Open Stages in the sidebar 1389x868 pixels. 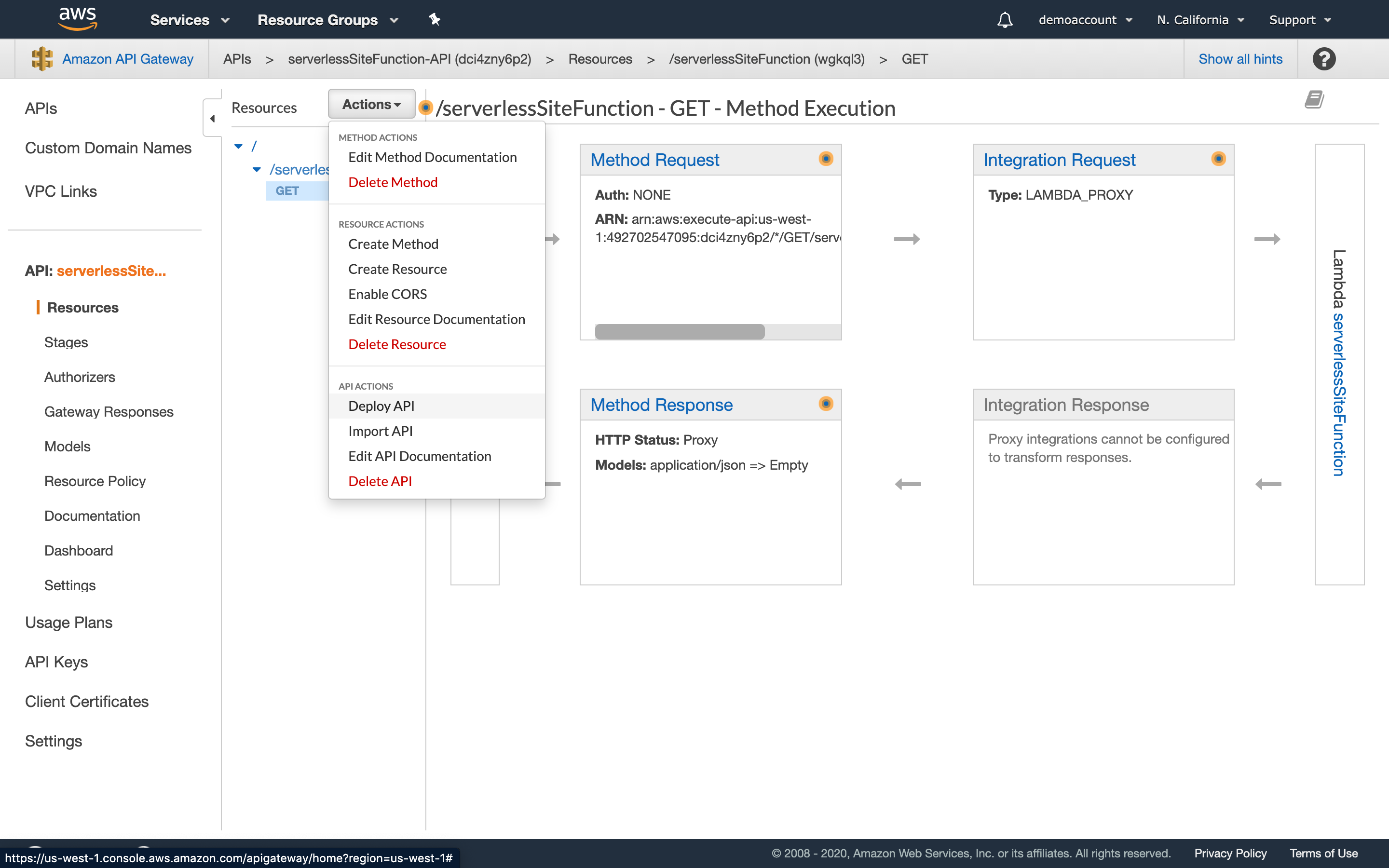(x=66, y=342)
